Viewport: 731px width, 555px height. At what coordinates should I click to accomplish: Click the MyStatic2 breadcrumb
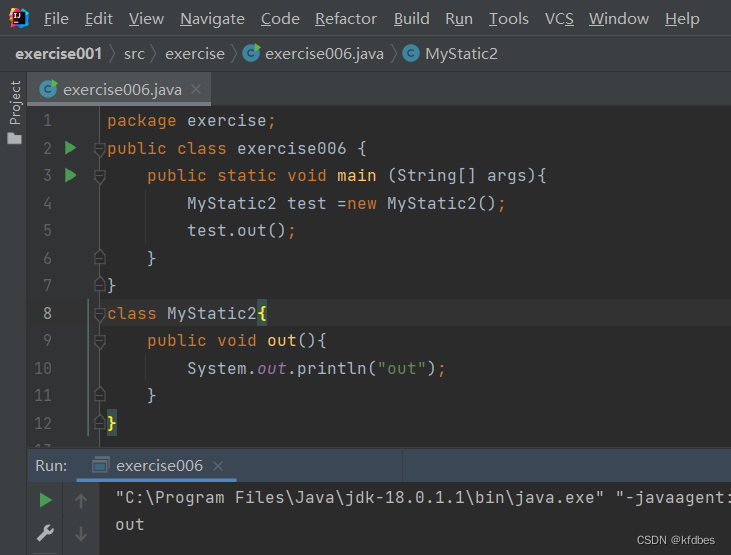pos(460,54)
